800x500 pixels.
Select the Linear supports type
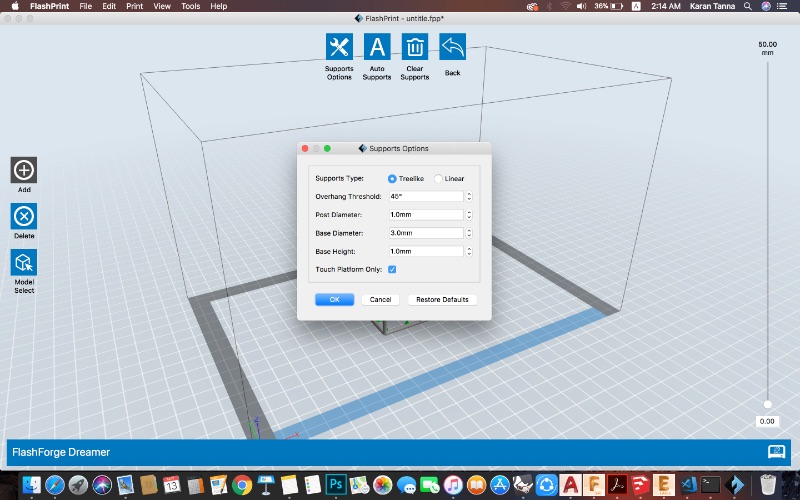(438, 179)
